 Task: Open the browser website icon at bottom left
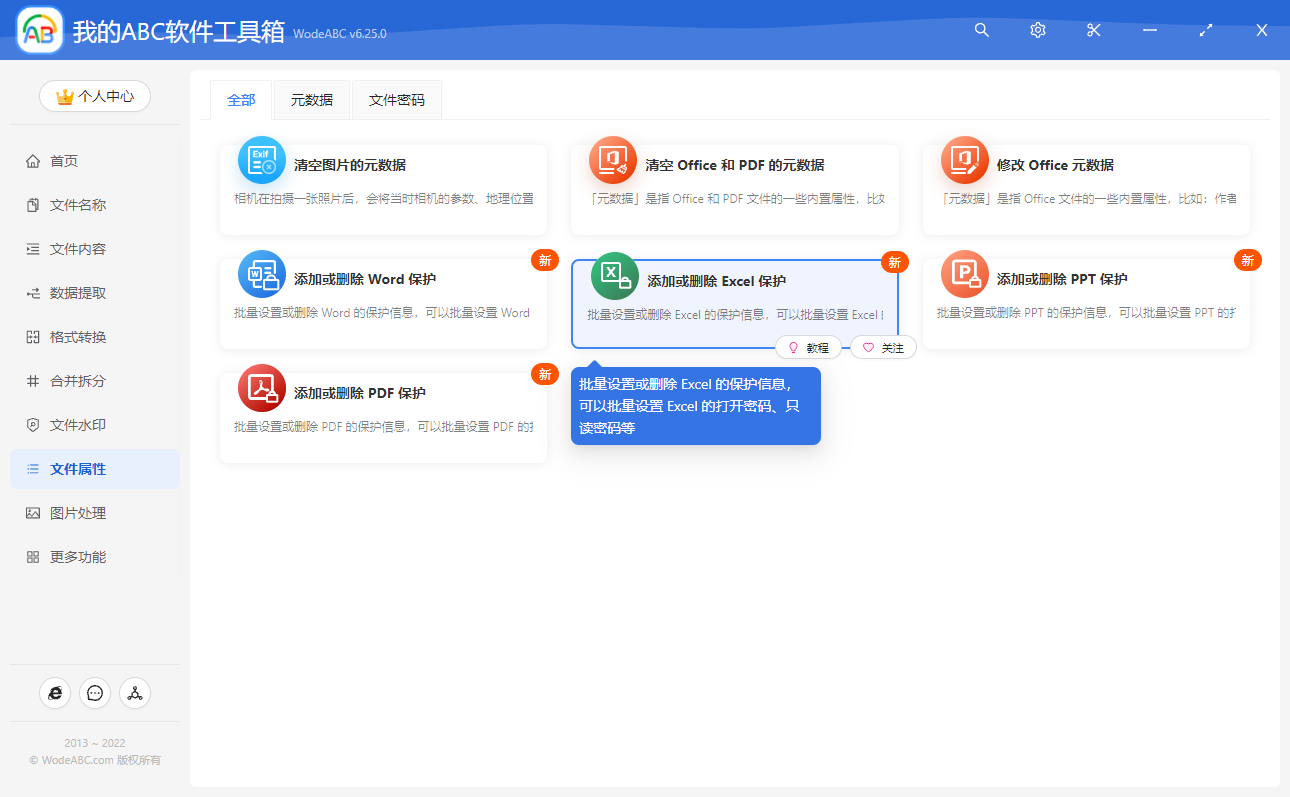55,692
